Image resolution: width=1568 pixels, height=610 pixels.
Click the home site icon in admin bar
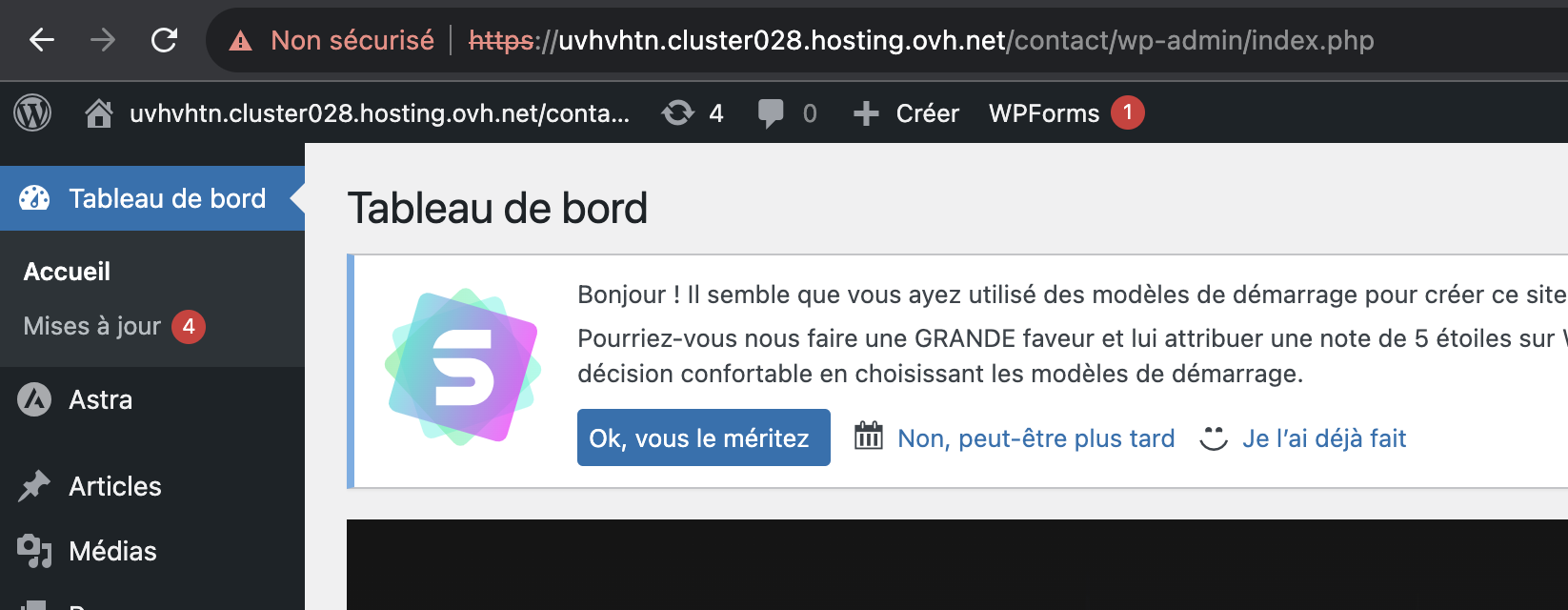tap(98, 113)
